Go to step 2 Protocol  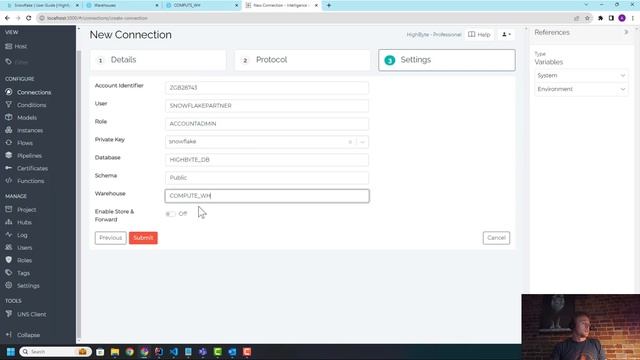(x=302, y=60)
